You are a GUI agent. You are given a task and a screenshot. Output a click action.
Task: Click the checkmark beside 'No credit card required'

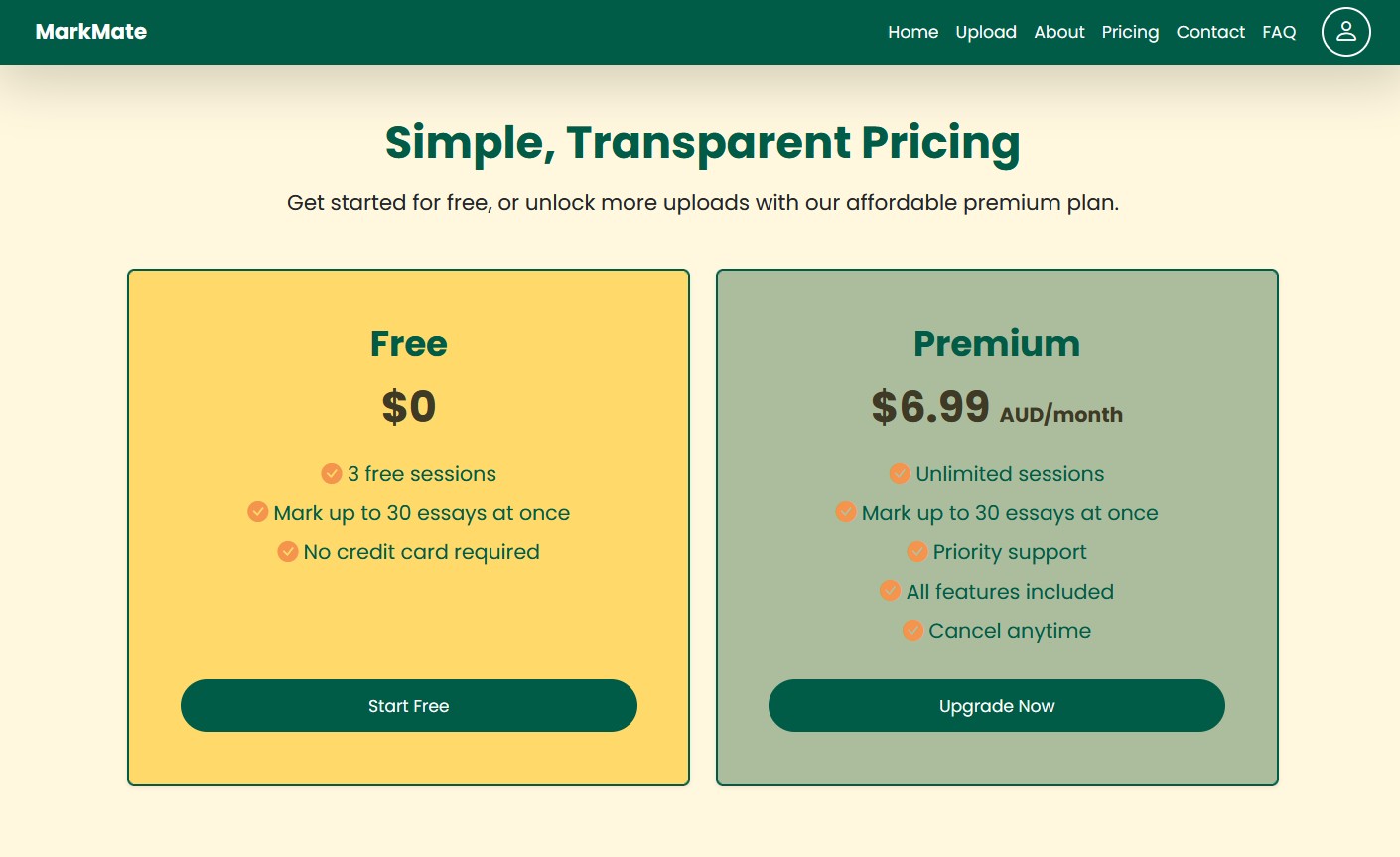[288, 551]
